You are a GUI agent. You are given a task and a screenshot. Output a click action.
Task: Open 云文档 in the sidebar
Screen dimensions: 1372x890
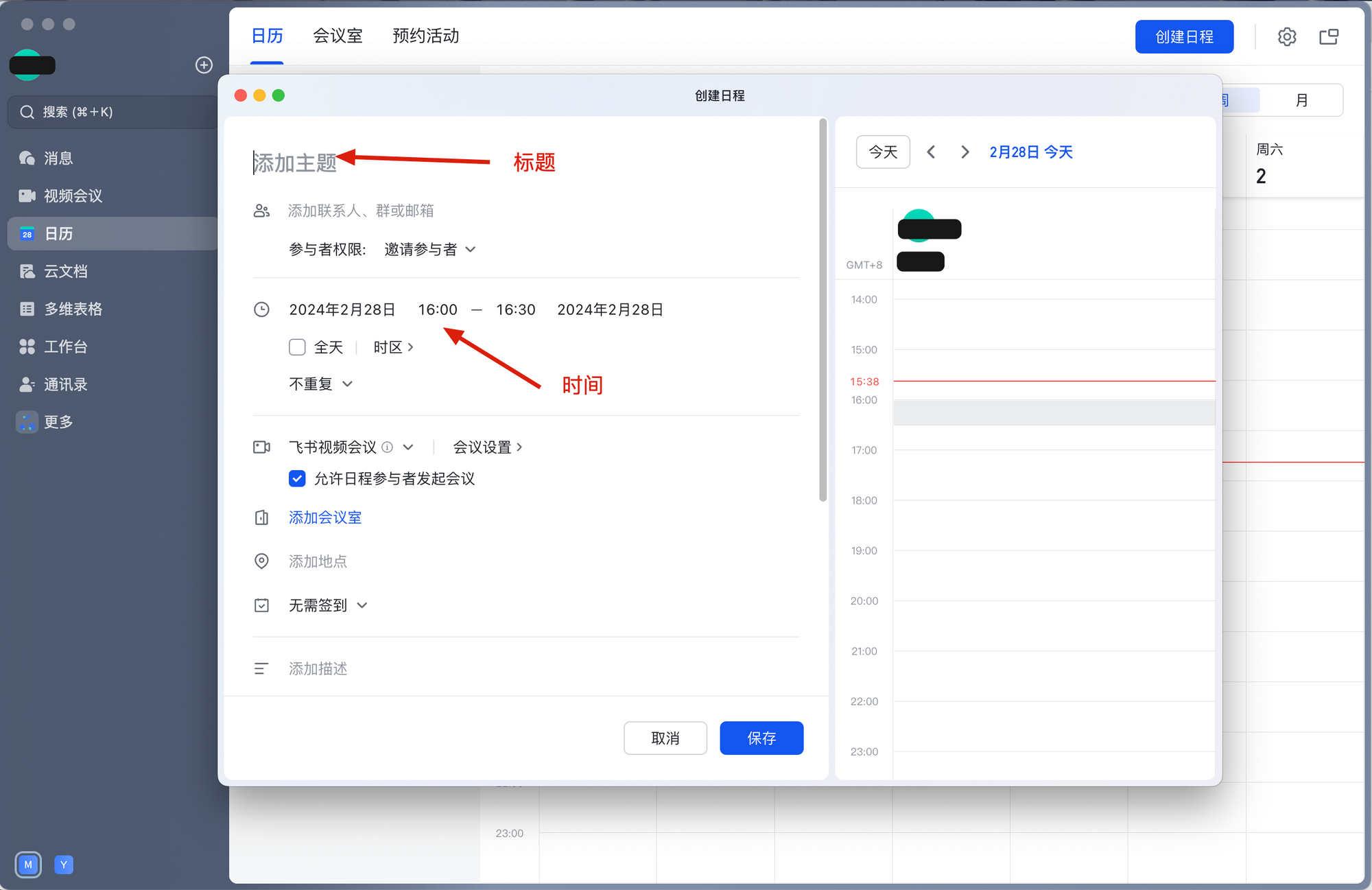click(65, 272)
